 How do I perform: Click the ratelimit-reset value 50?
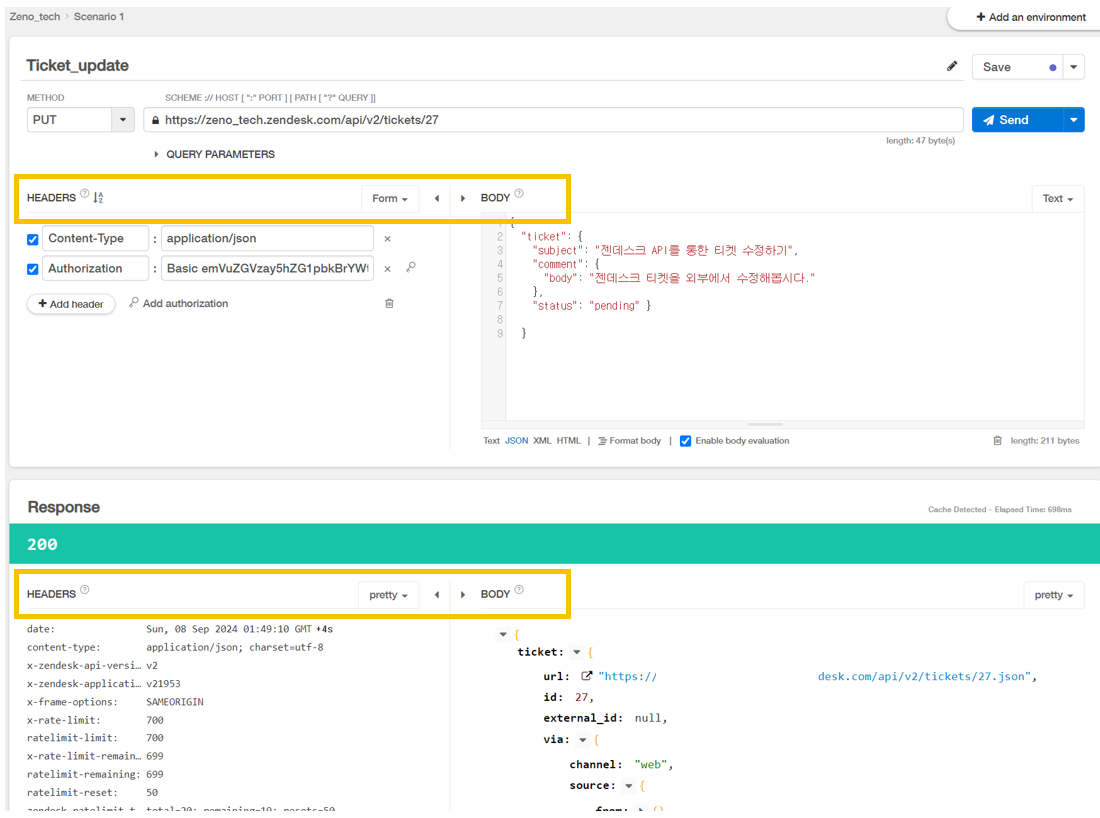[x=152, y=793]
